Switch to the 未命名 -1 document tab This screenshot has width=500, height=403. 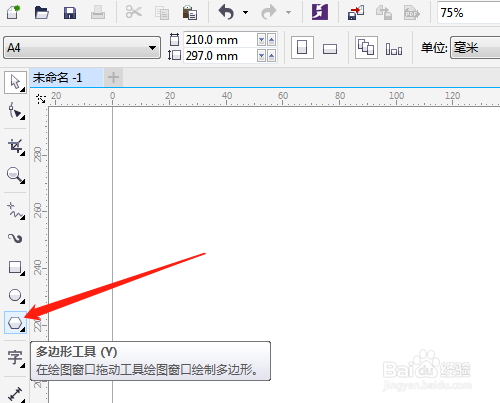67,78
